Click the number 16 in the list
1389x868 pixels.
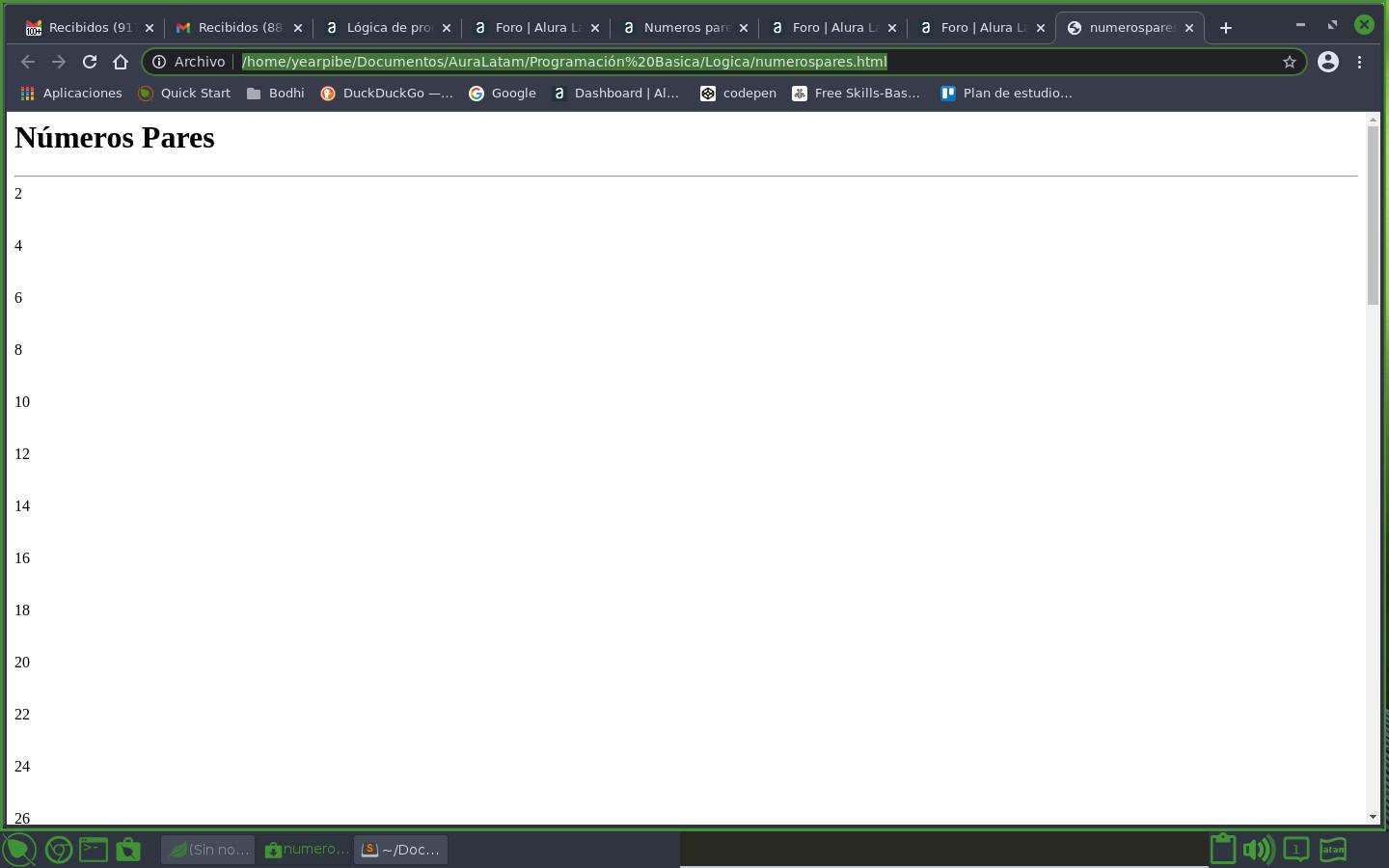(x=22, y=558)
